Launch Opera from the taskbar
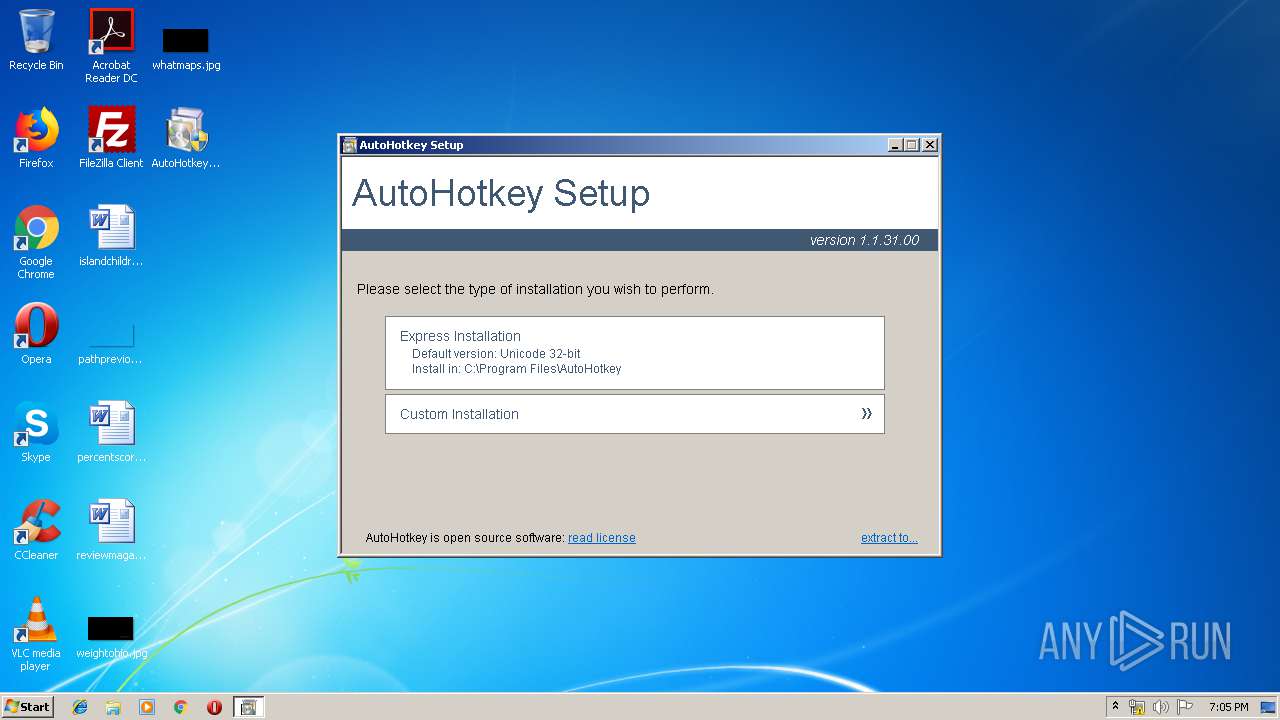 tap(214, 707)
